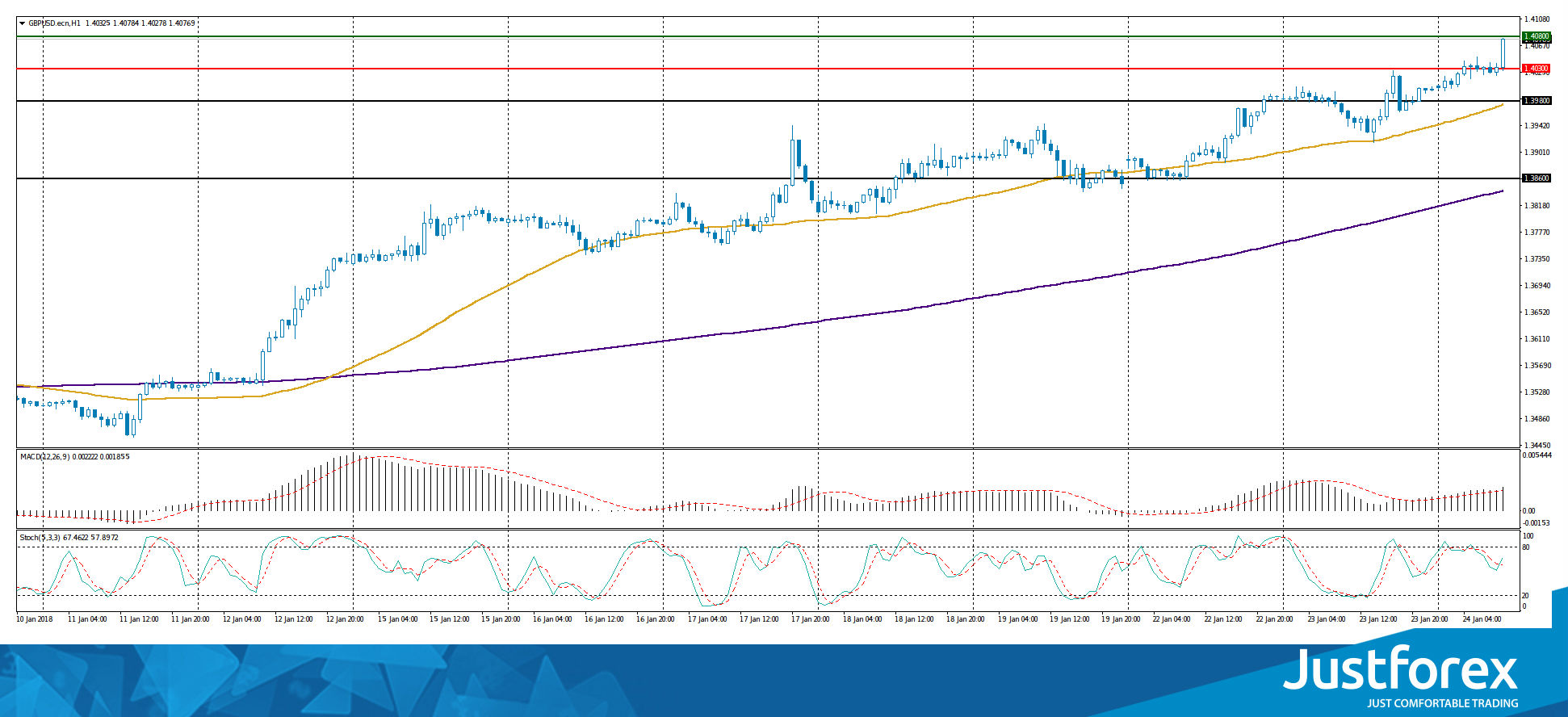
Task: Click the 1.34450 price axis value
Action: point(1537,446)
